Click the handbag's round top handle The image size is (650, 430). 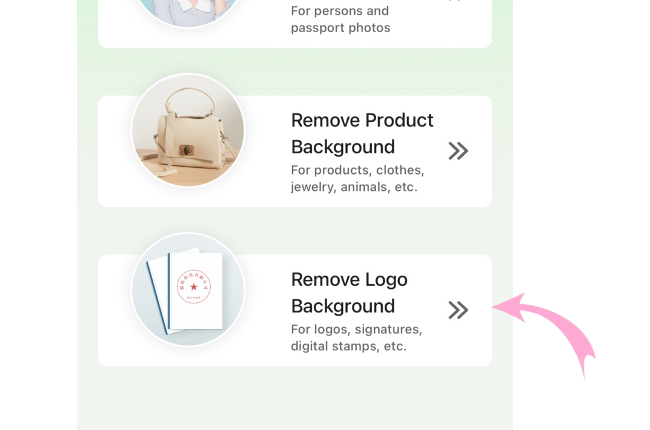tap(190, 102)
